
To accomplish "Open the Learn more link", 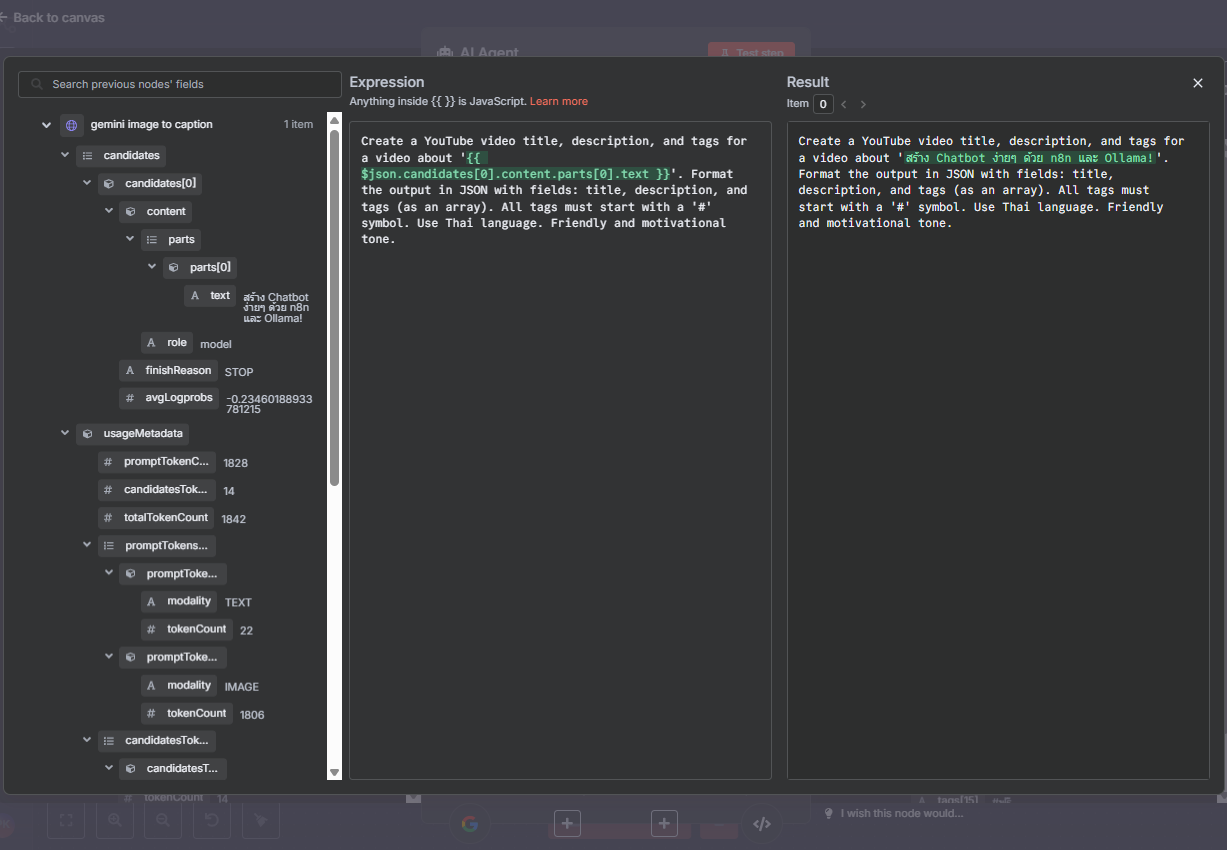I will [559, 101].
